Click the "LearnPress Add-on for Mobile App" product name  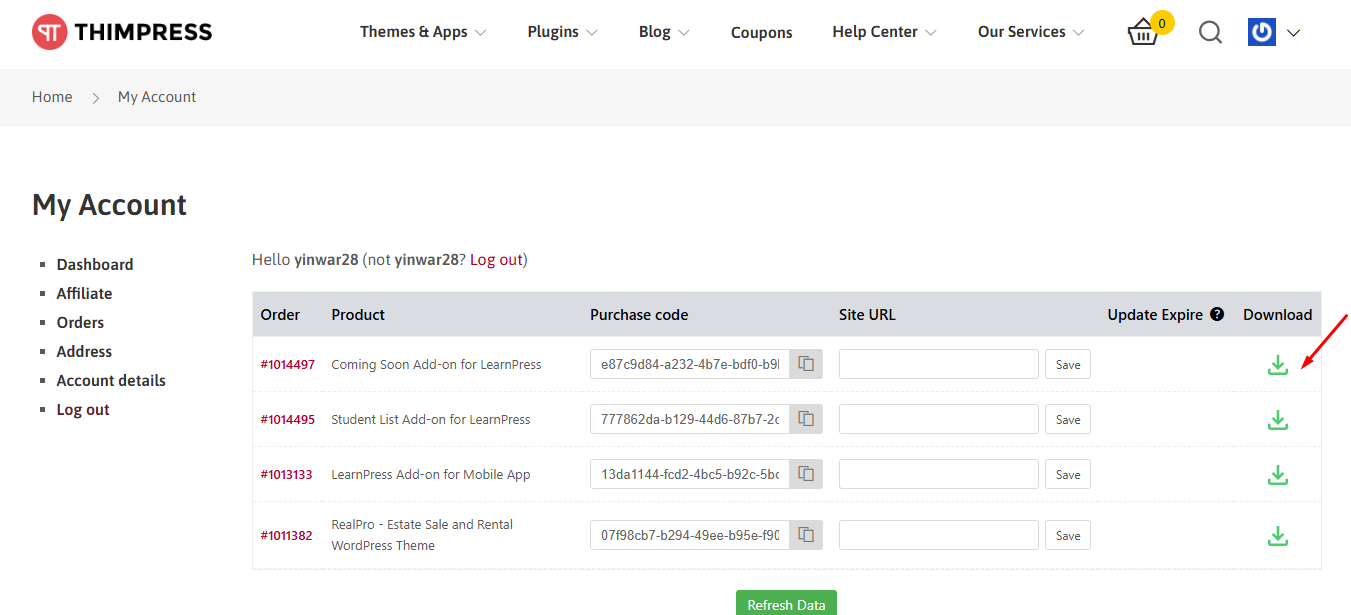coord(431,475)
